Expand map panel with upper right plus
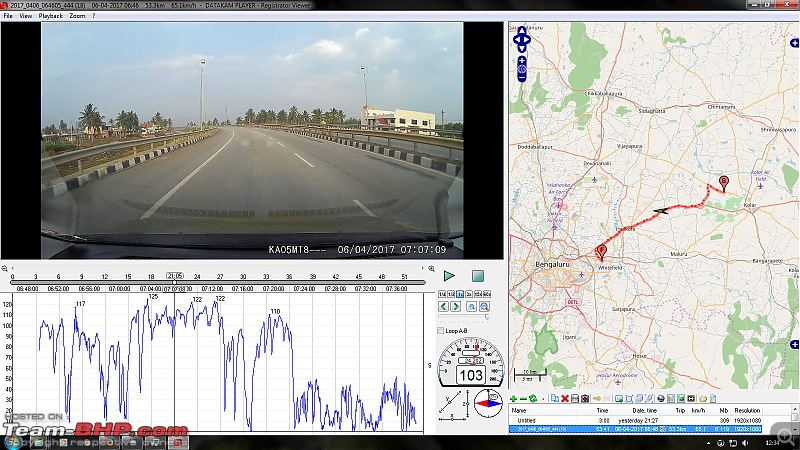This screenshot has width=800, height=450. [794, 43]
